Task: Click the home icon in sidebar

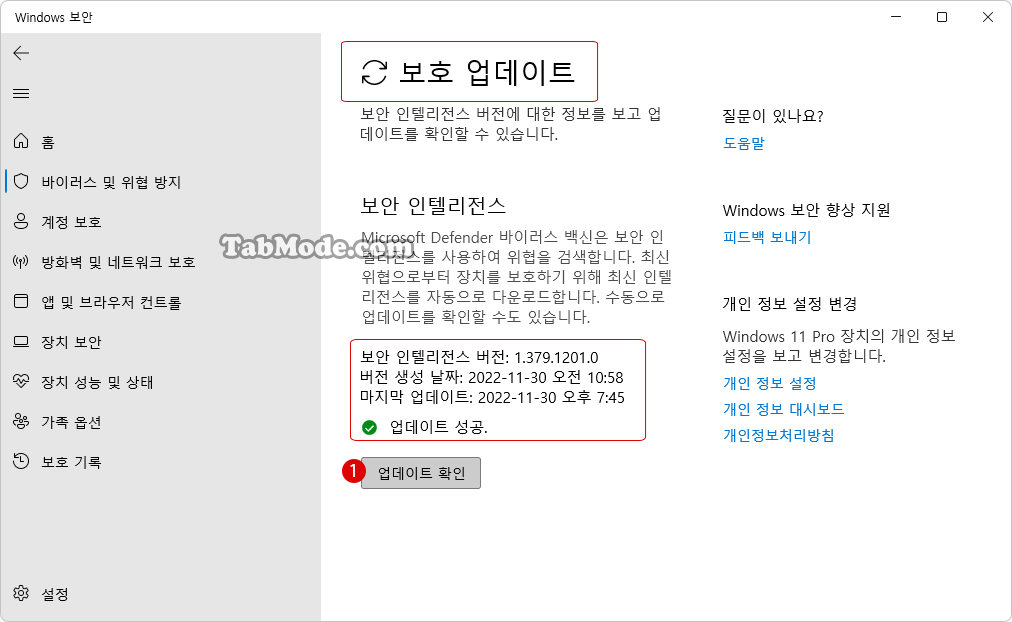Action: [21, 141]
